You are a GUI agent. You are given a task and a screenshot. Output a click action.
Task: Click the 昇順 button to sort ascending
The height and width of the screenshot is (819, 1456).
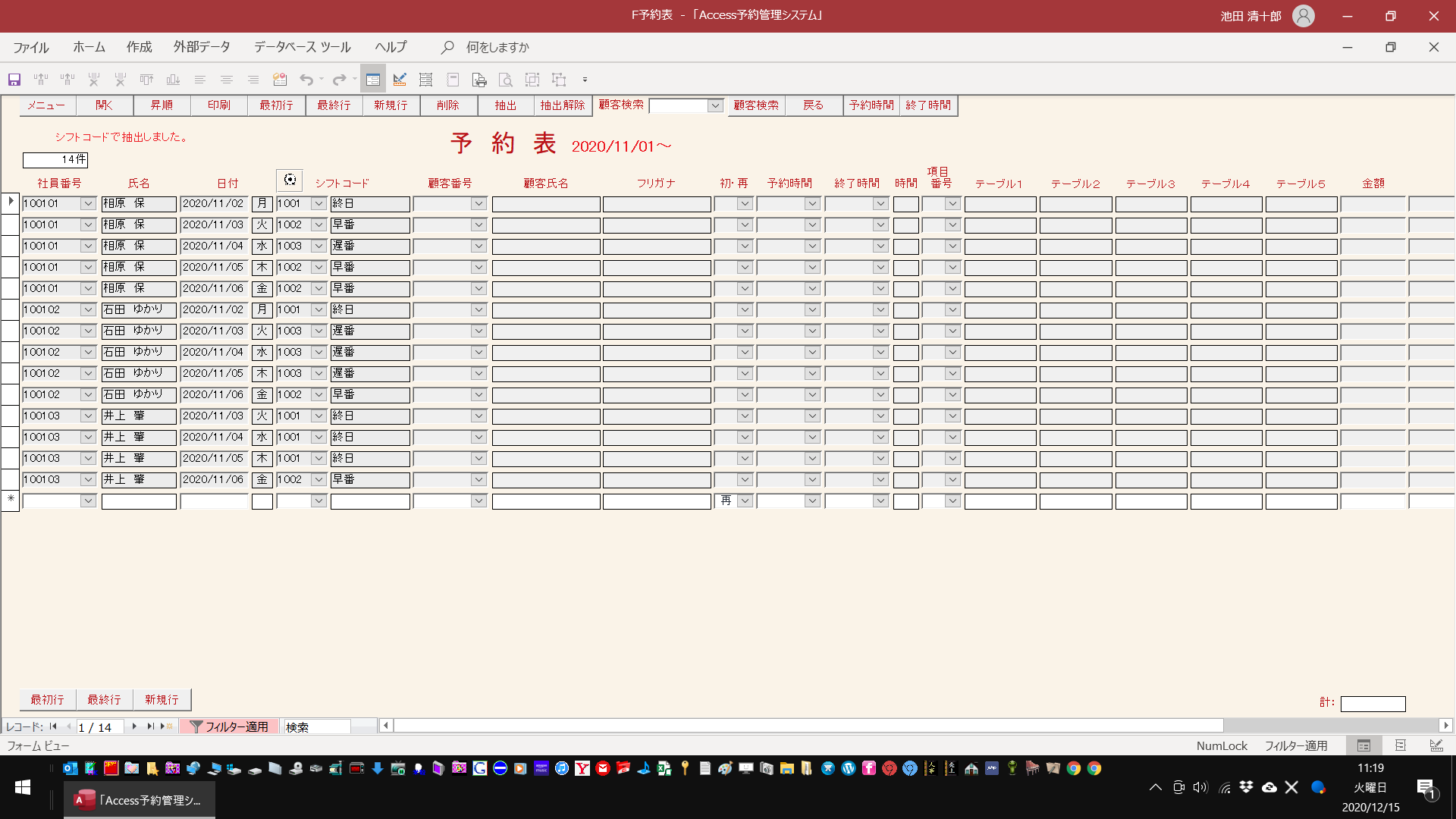[x=162, y=105]
